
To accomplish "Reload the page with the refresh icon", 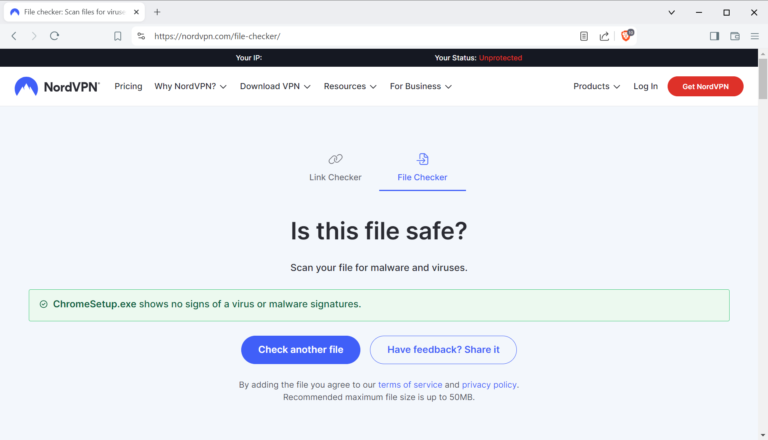I will [55, 36].
